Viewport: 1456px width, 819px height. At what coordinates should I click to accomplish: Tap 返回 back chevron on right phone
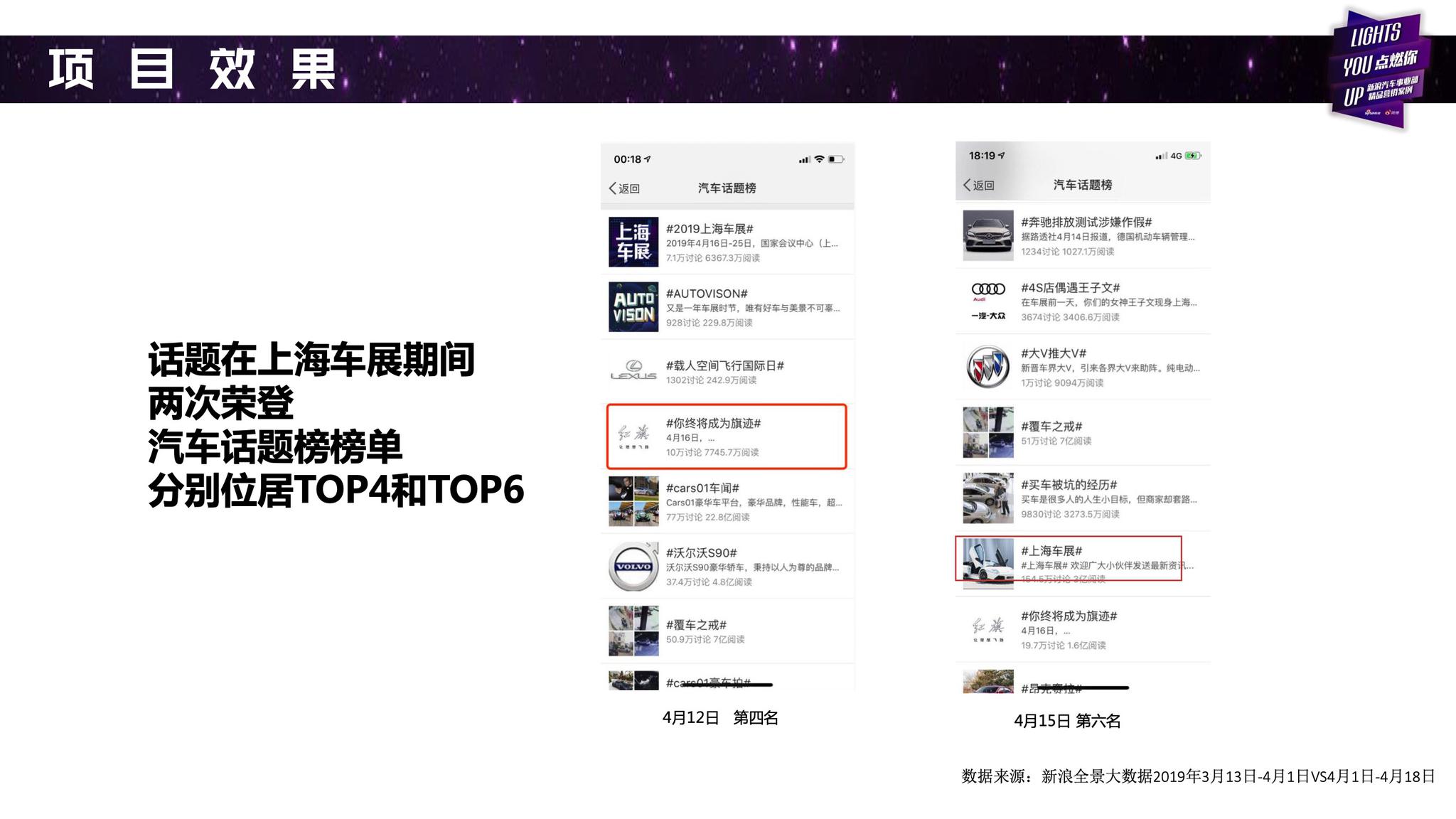968,185
